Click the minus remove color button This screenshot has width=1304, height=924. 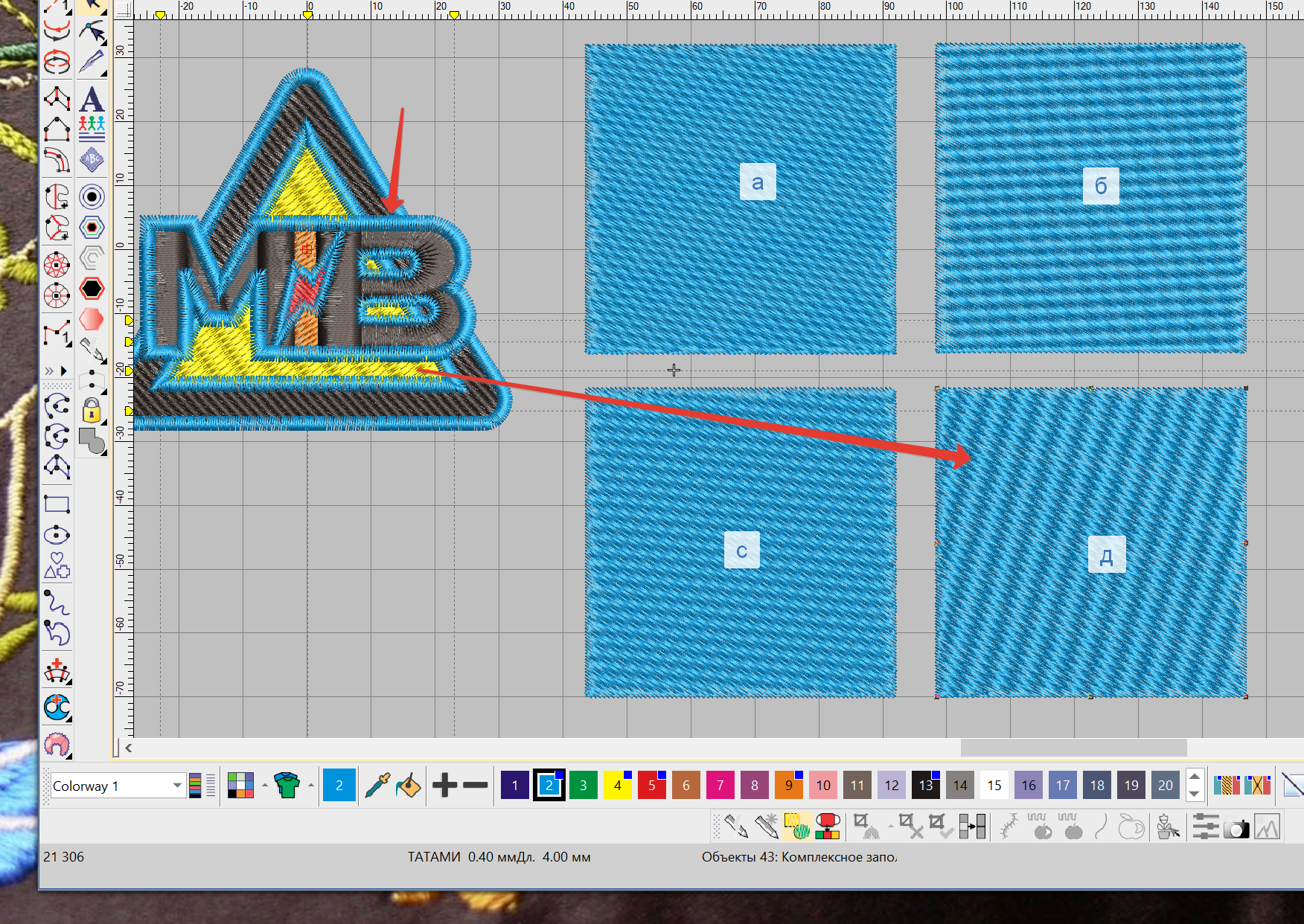pos(476,786)
